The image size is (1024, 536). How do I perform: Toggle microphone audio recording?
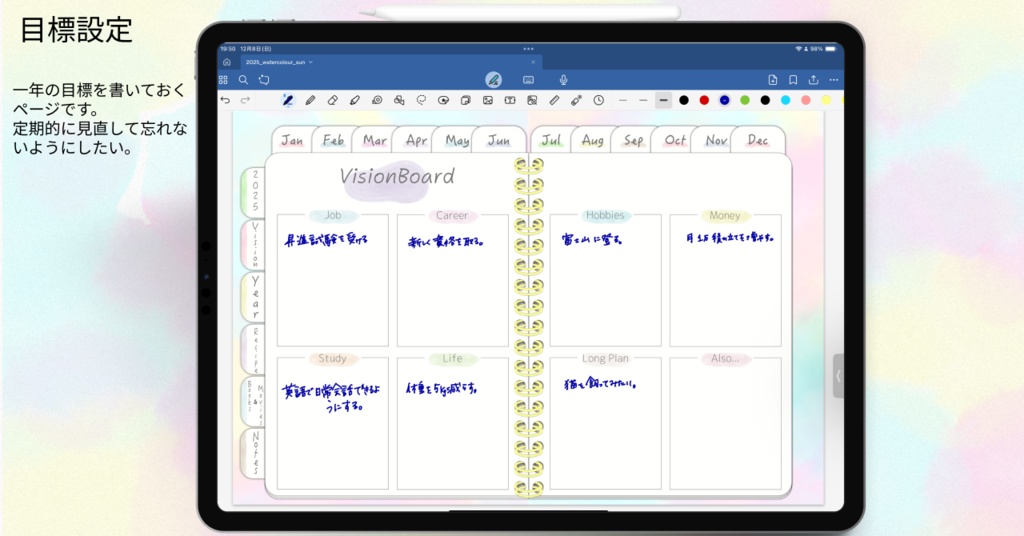(x=564, y=80)
